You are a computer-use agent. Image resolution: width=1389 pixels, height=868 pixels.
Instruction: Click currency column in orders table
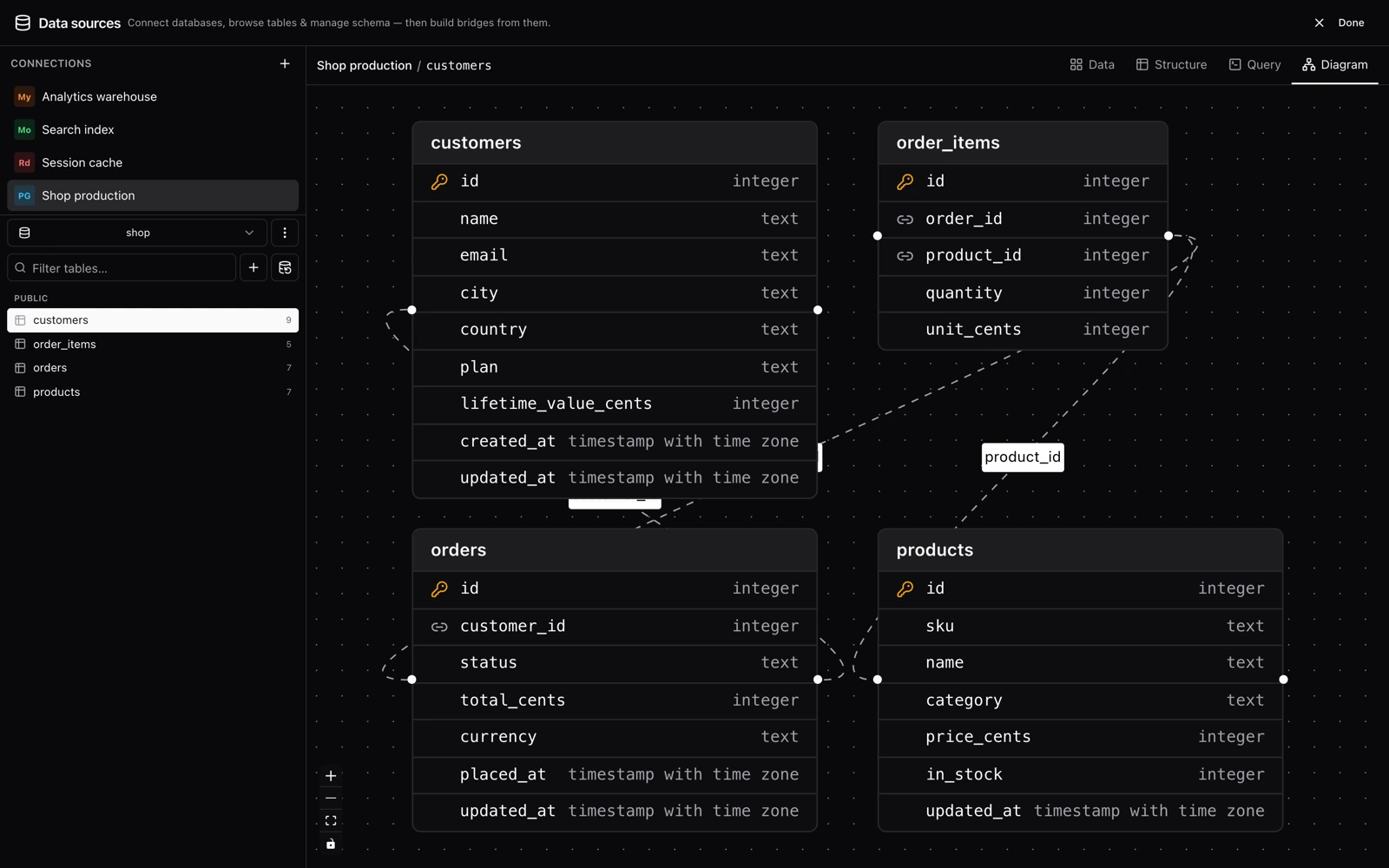[x=615, y=737]
